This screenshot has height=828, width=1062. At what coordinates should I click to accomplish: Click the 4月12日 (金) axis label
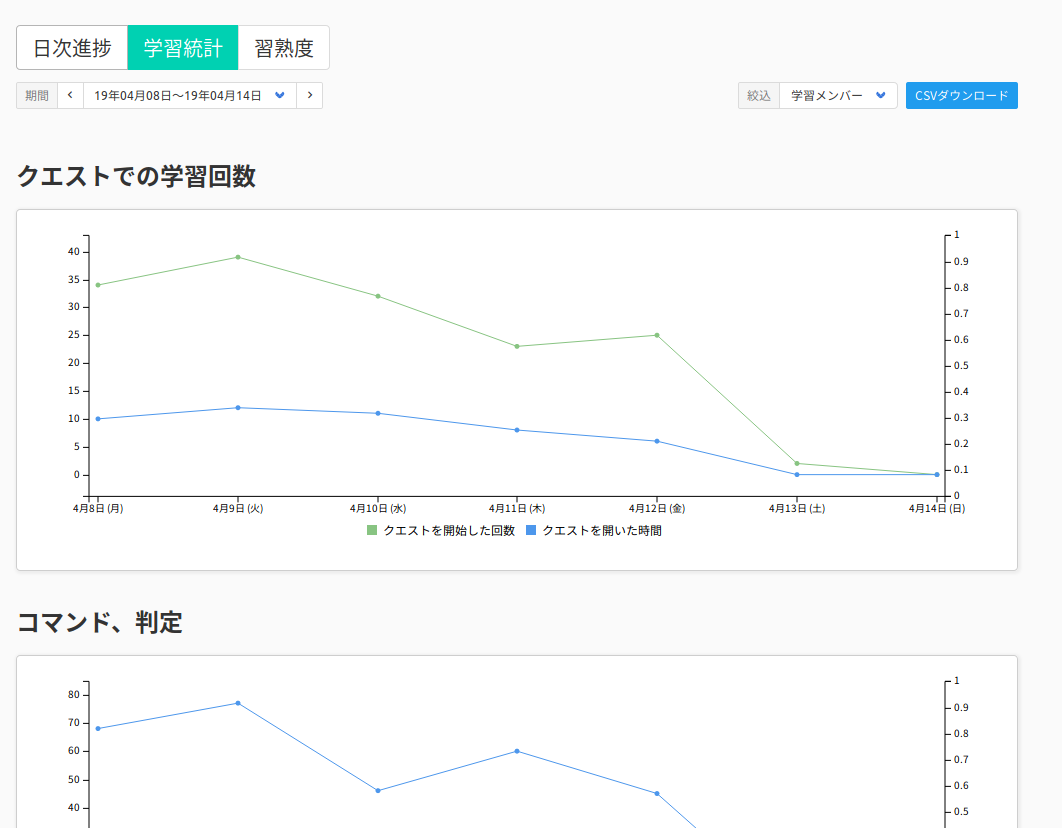click(657, 508)
